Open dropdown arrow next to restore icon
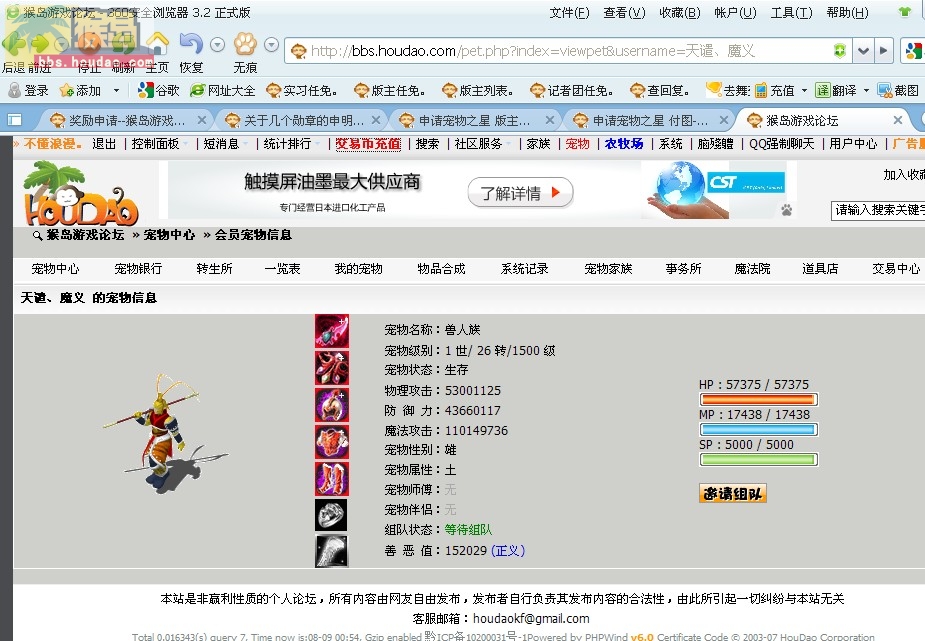Image resolution: width=925 pixels, height=641 pixels. [x=217, y=45]
